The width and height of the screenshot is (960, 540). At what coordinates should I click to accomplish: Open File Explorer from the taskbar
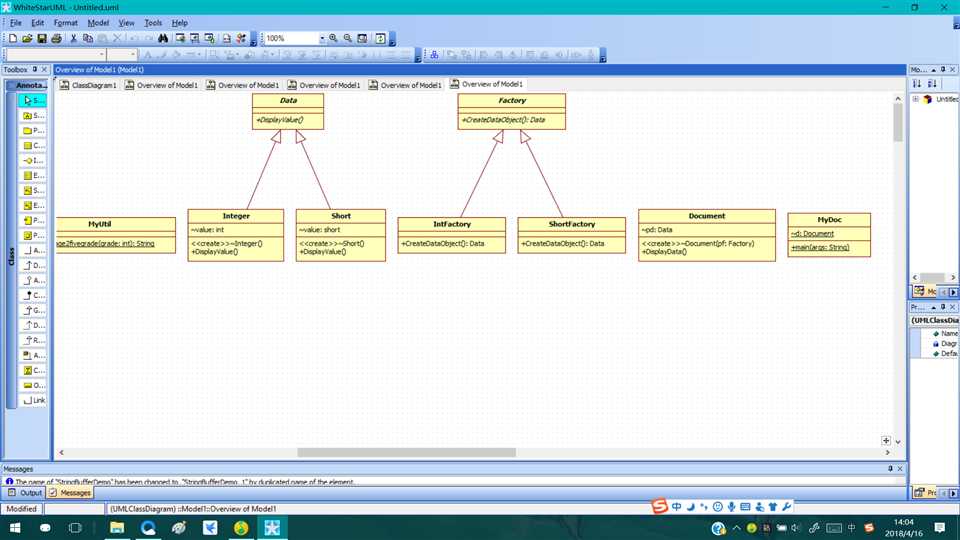coord(117,527)
